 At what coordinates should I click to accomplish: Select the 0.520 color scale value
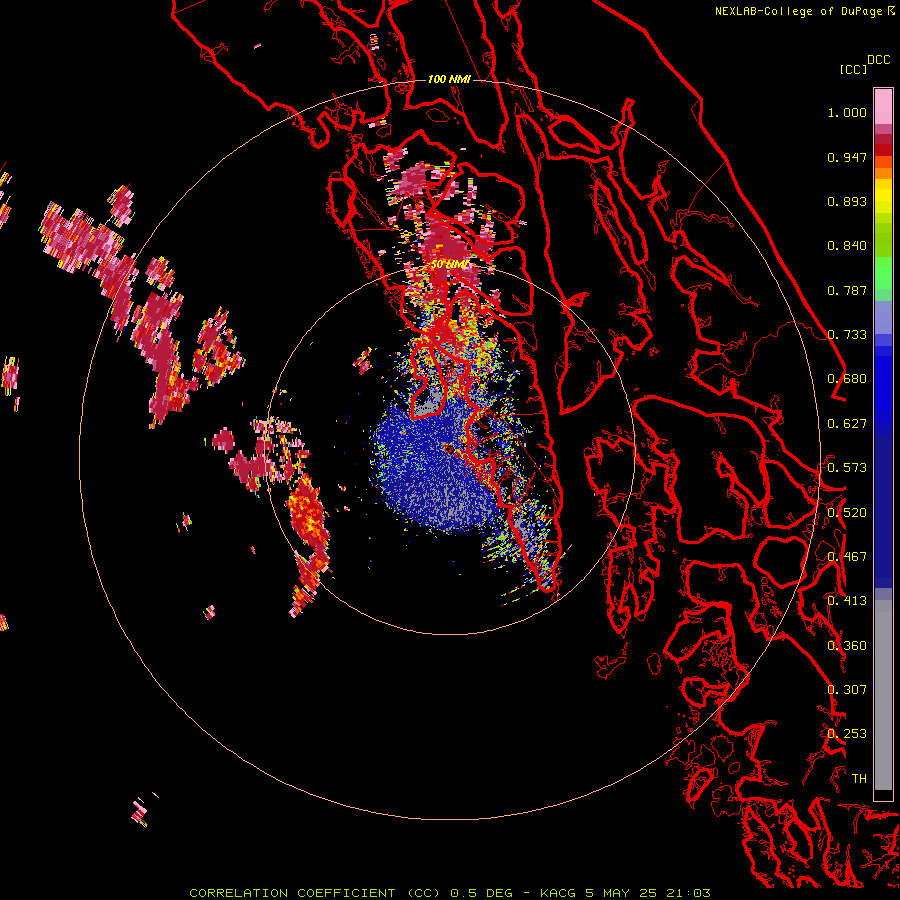pyautogui.click(x=847, y=513)
